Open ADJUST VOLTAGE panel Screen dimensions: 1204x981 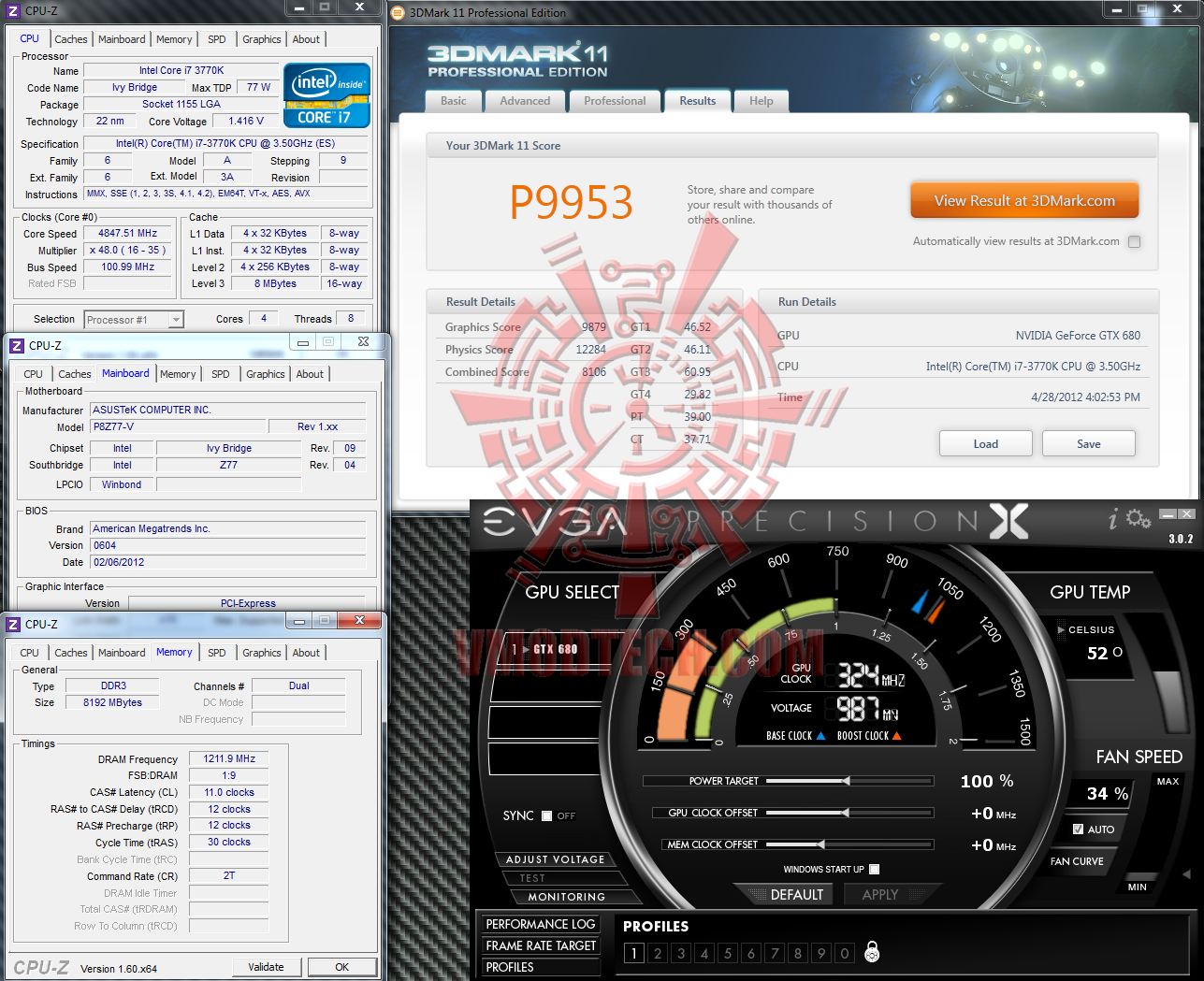556,859
